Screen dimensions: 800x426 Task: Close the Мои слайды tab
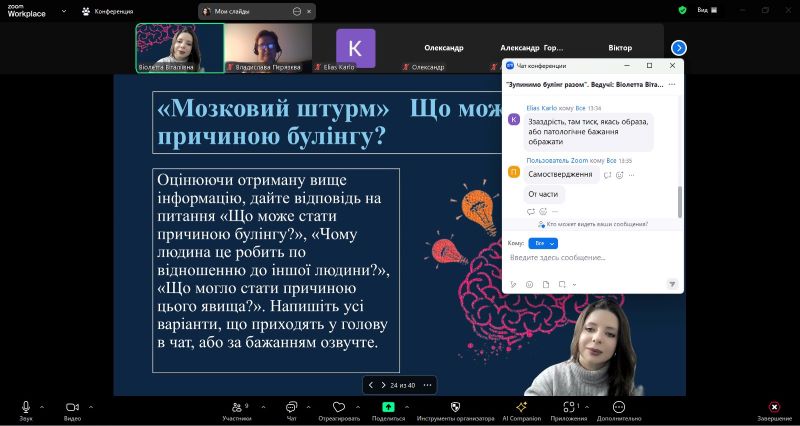click(309, 11)
